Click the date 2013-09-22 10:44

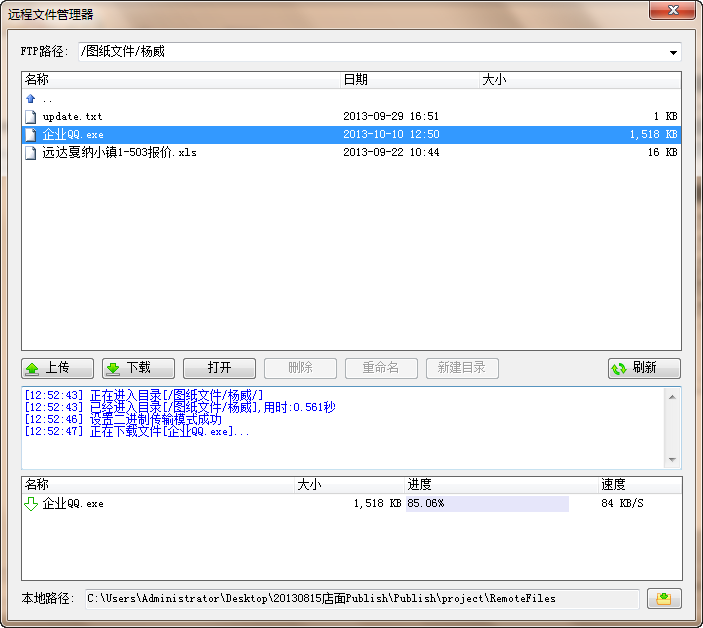click(391, 152)
